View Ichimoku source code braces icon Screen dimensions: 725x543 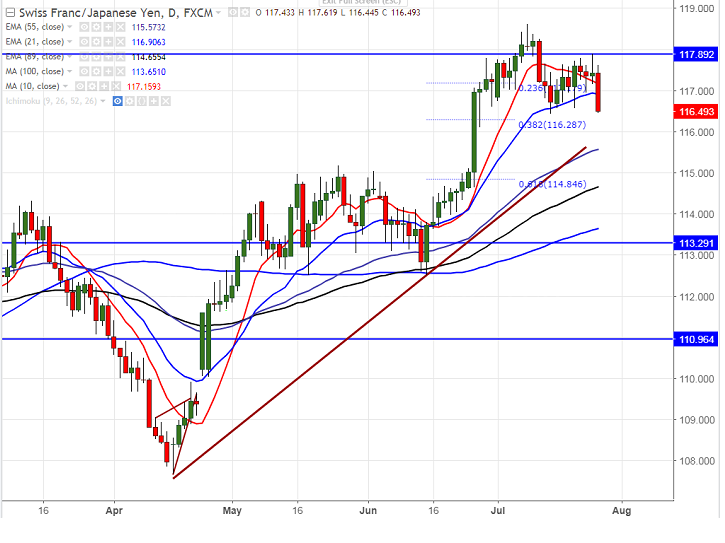click(141, 101)
